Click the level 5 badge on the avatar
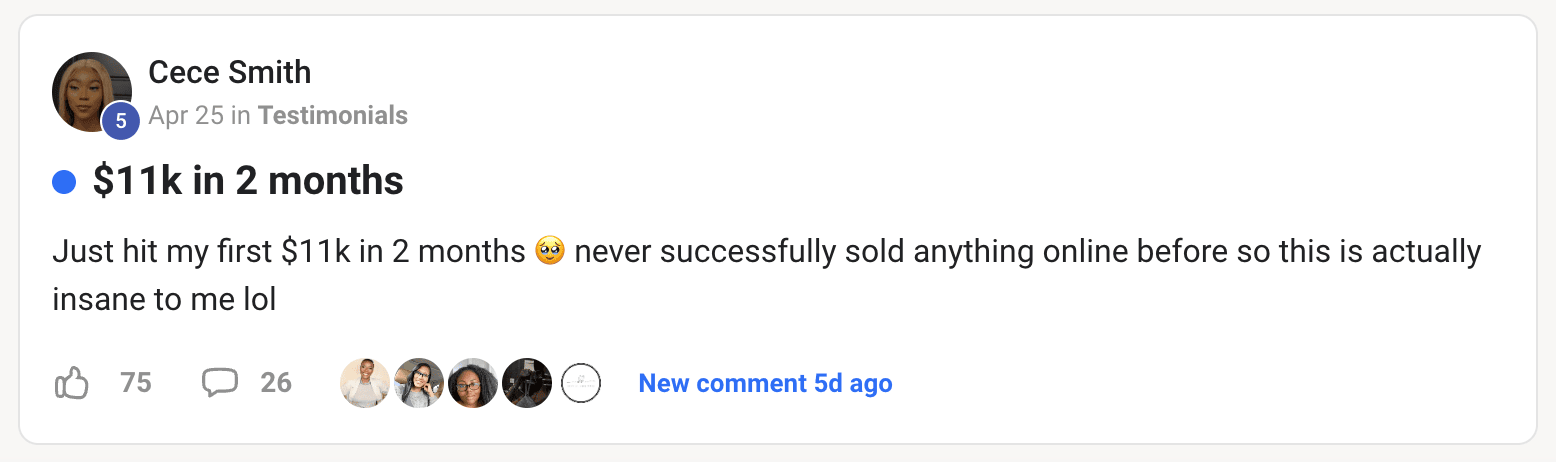Viewport: 1556px width, 462px height. pos(120,121)
